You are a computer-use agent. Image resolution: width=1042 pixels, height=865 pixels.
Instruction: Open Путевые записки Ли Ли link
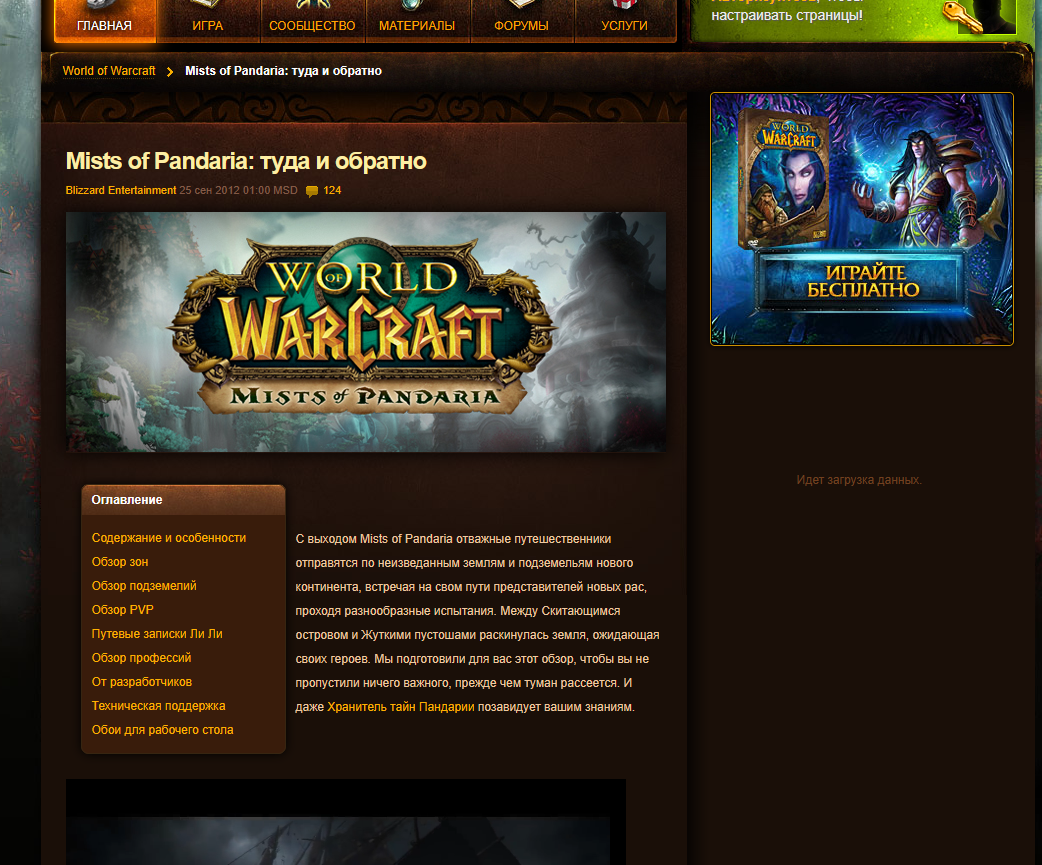(157, 634)
